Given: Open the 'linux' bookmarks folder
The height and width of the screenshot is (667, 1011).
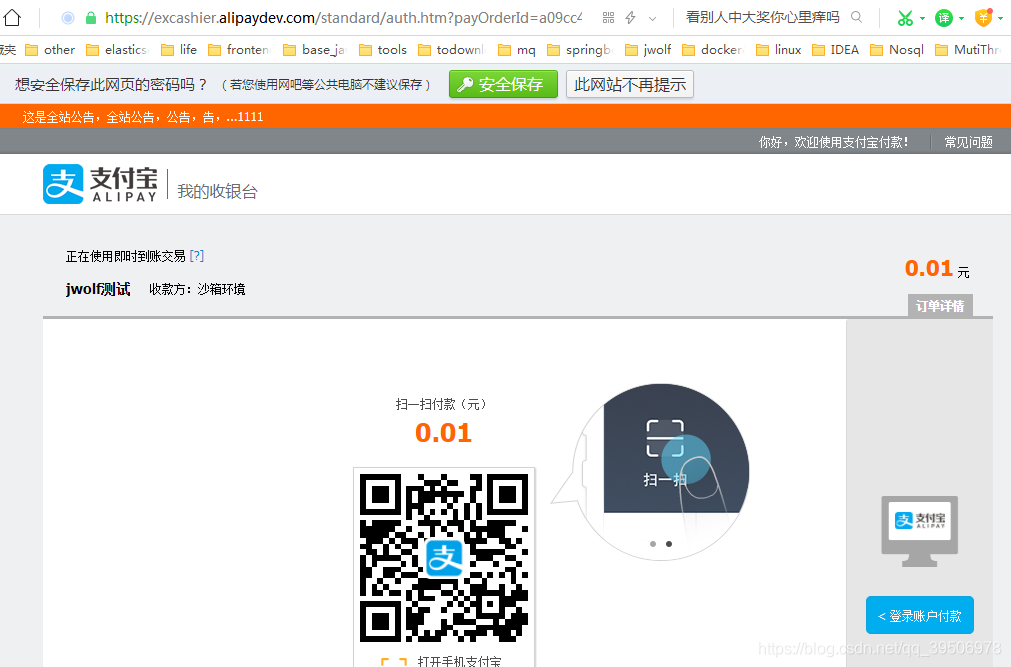Looking at the screenshot, I should [x=779, y=50].
